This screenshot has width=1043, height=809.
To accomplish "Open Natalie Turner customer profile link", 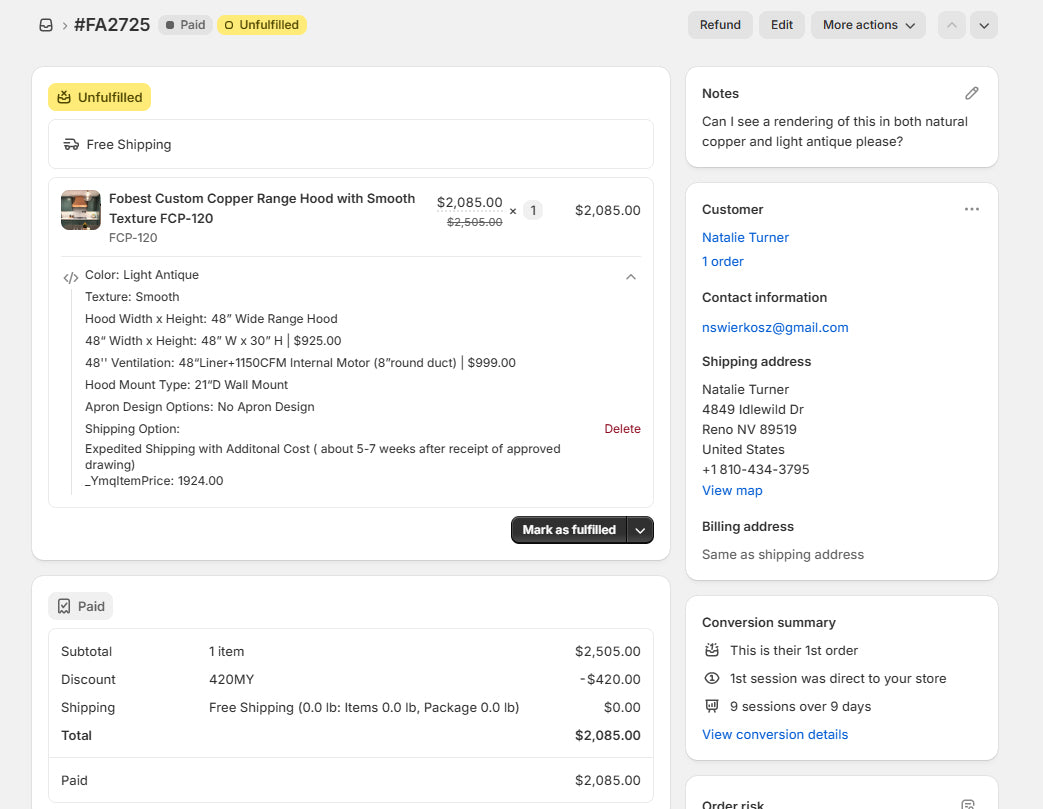I will coord(745,238).
